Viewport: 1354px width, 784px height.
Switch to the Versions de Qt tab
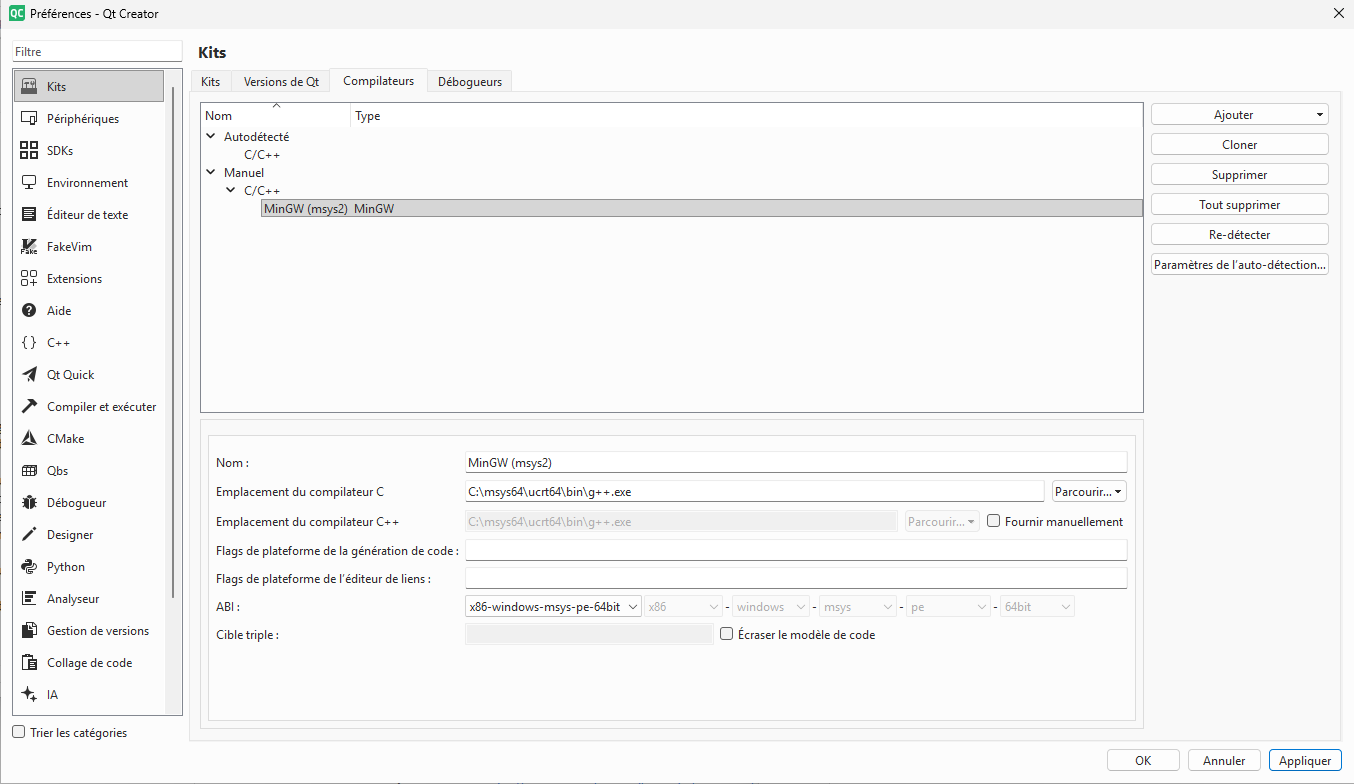(281, 82)
